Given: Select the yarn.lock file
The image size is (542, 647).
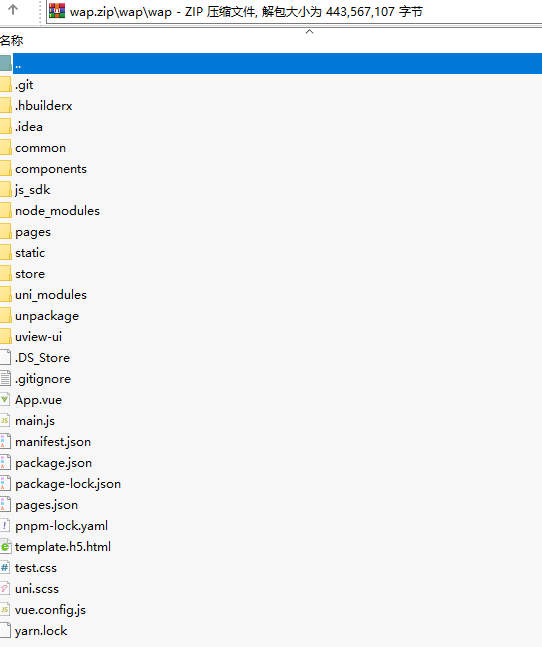Looking at the screenshot, I should 41,631.
